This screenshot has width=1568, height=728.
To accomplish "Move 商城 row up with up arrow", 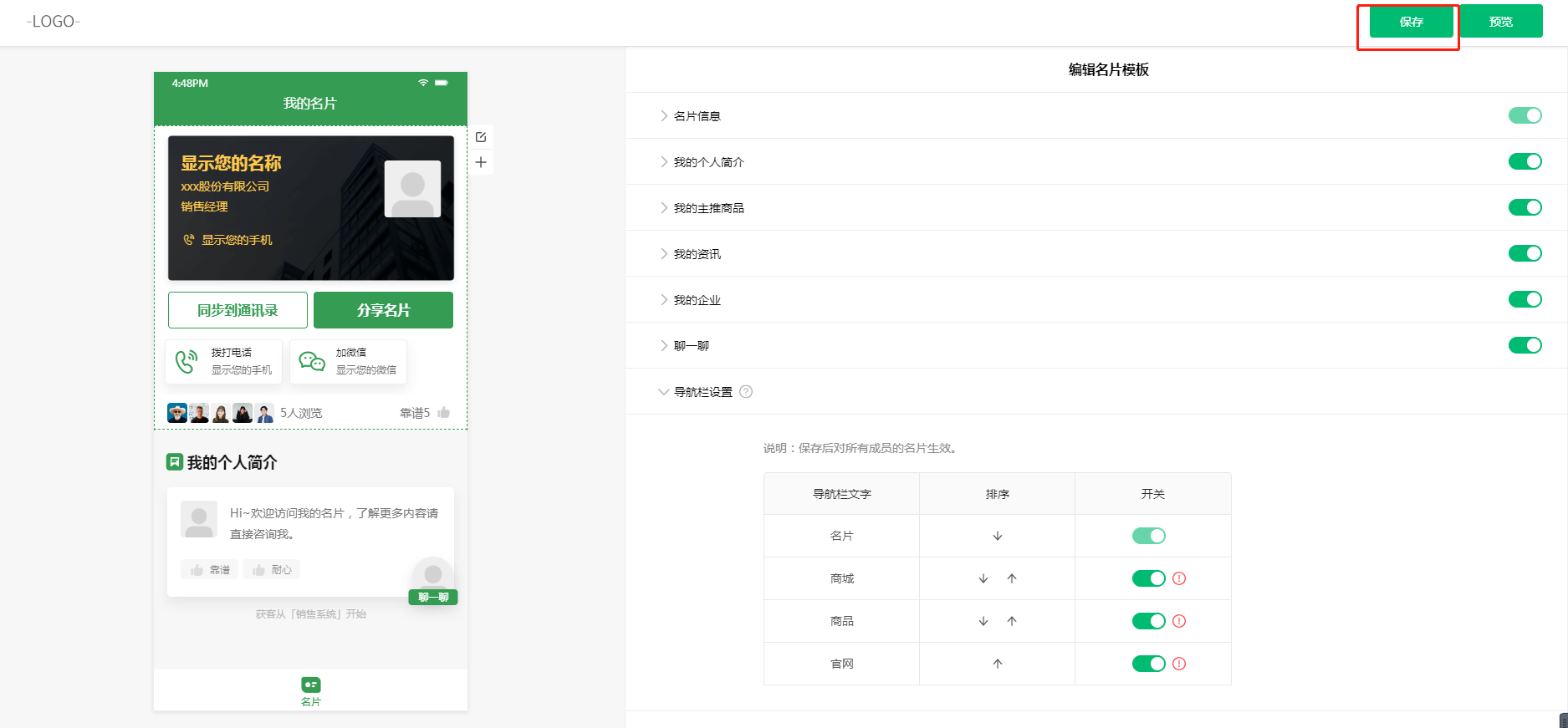I will pos(1012,578).
